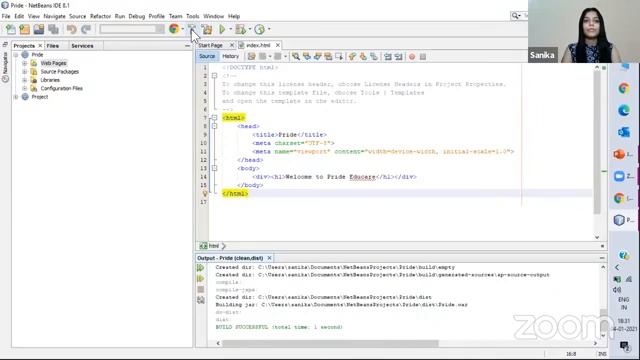The width and height of the screenshot is (640, 360).
Task: Open Run Project dropdown arrow
Action: [x=230, y=29]
